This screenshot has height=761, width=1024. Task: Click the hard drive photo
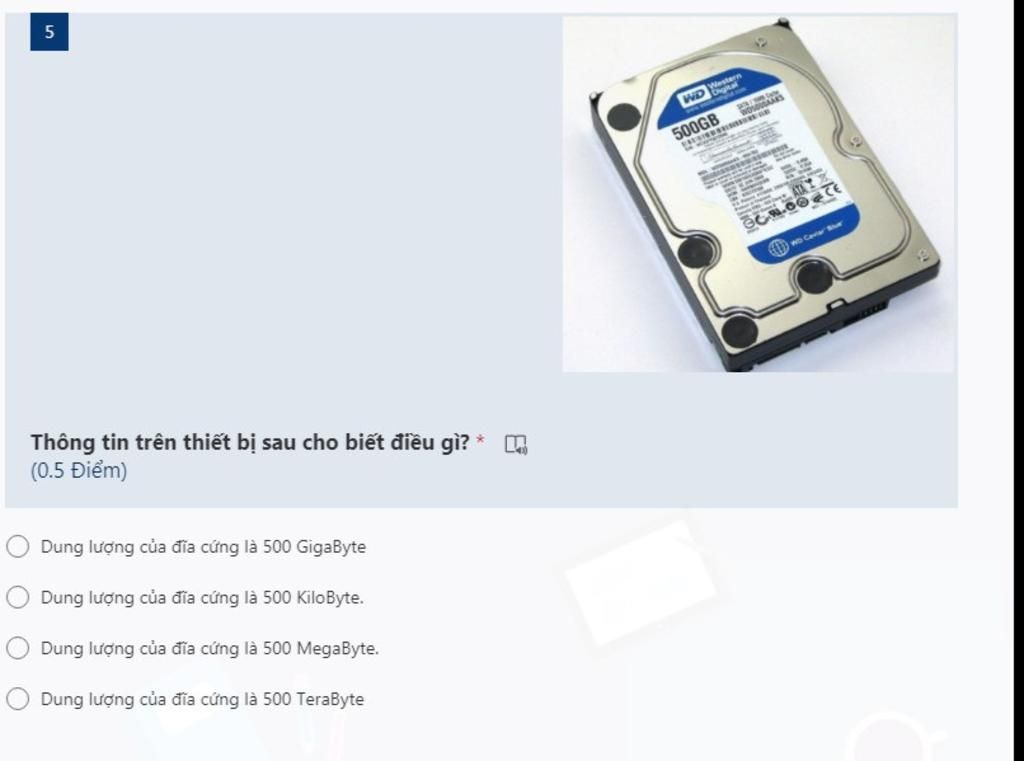[x=759, y=194]
